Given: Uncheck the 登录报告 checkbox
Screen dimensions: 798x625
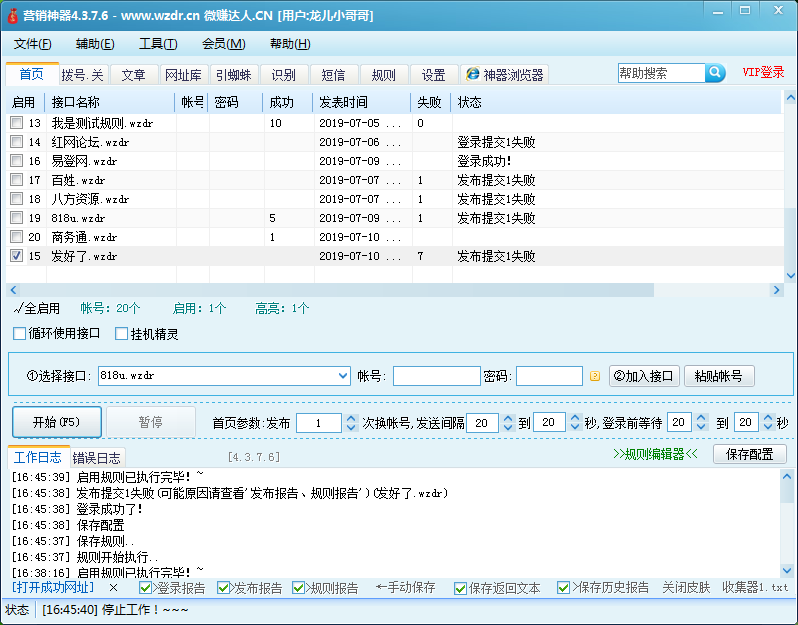Looking at the screenshot, I should [x=146, y=588].
